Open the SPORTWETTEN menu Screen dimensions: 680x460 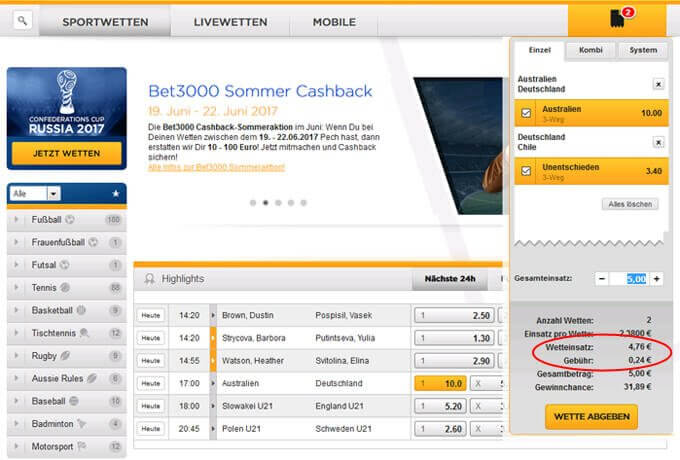point(105,22)
